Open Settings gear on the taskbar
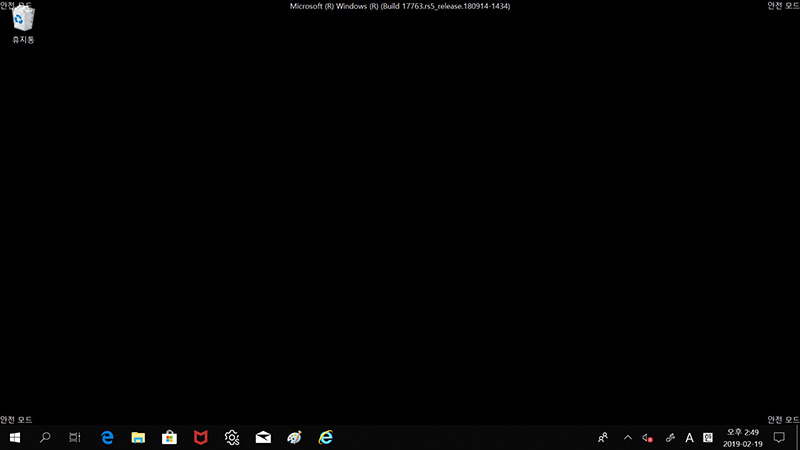 click(232, 437)
